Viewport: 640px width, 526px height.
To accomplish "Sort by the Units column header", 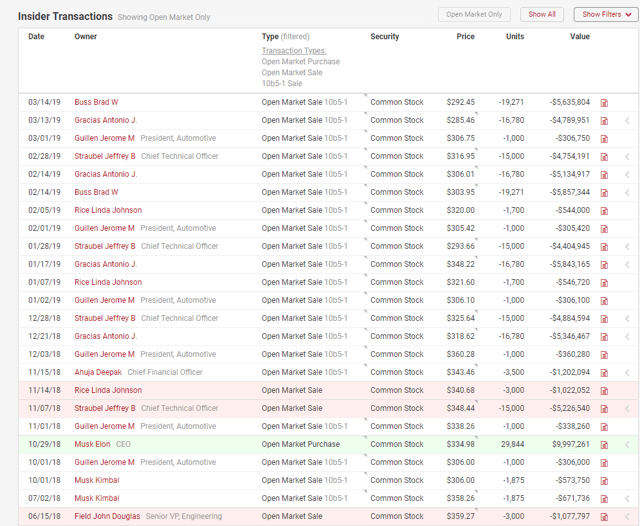I will [515, 36].
